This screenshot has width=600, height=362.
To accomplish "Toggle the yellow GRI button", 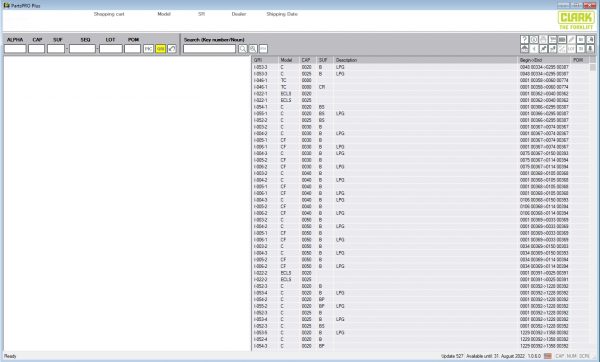I will pos(161,49).
